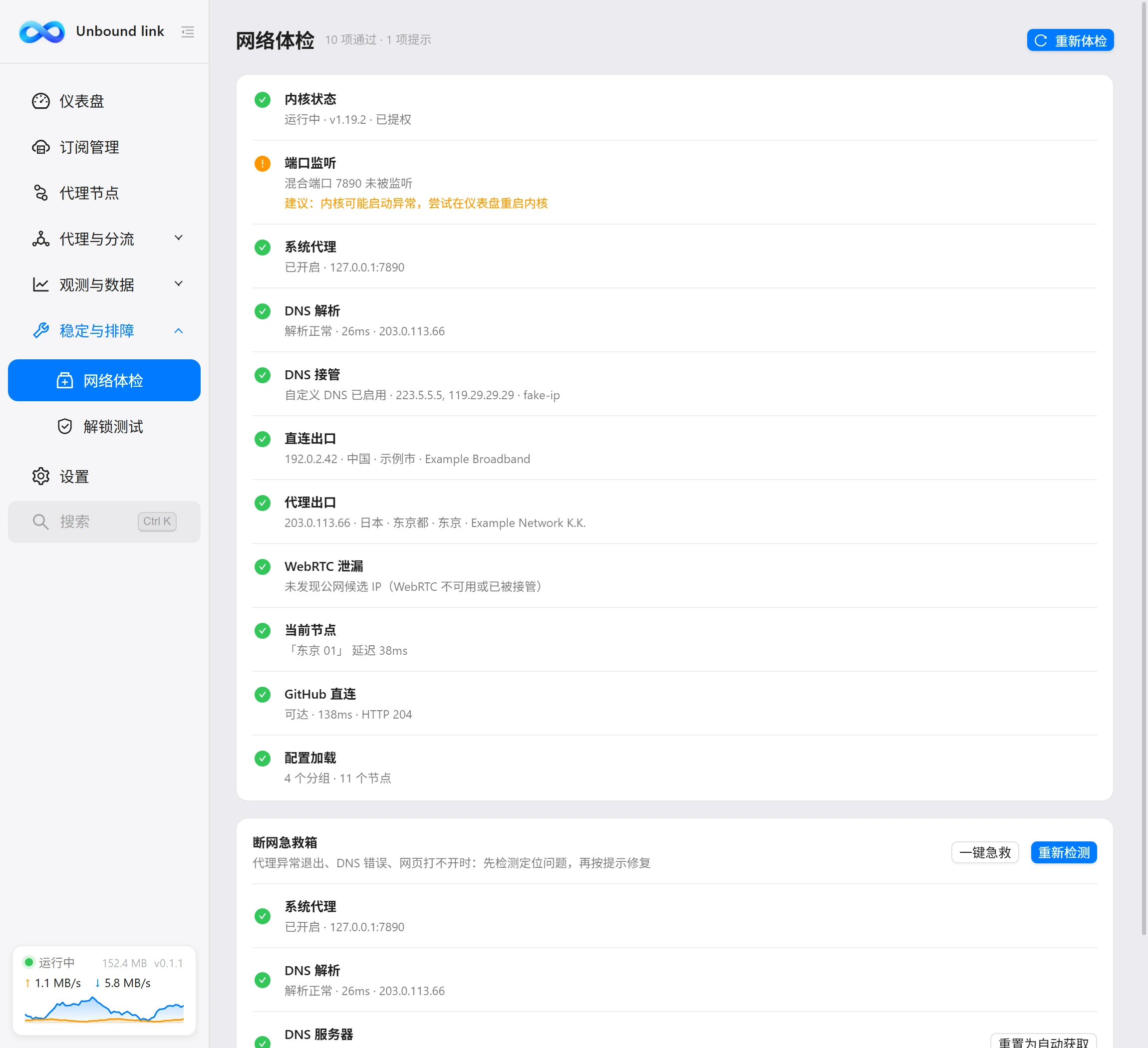
Task: Click the 稳定与排障 wrench icon
Action: [41, 330]
